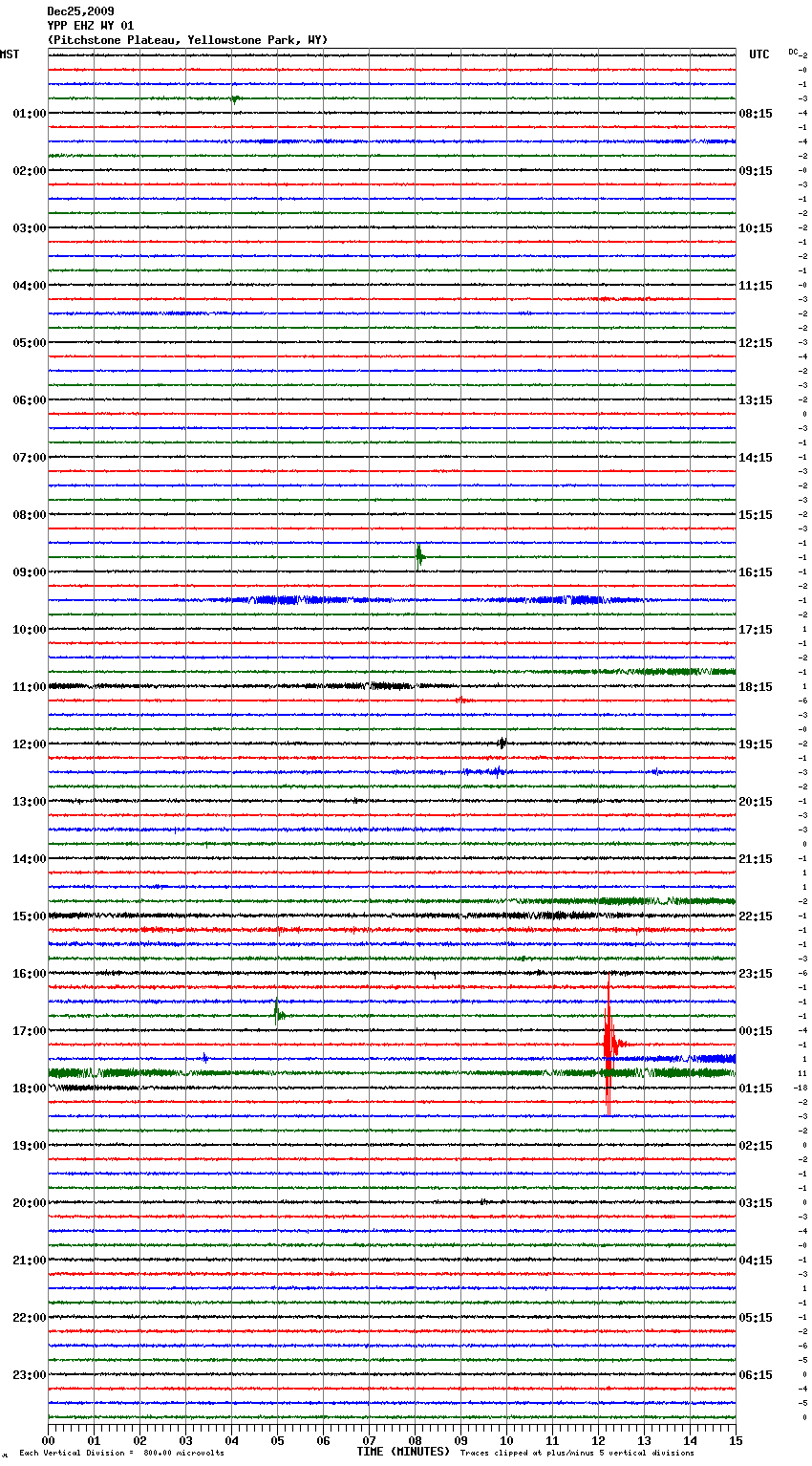Select the 08:00 MST time label
Screen dimensions: 812x1466
(x=30, y=515)
